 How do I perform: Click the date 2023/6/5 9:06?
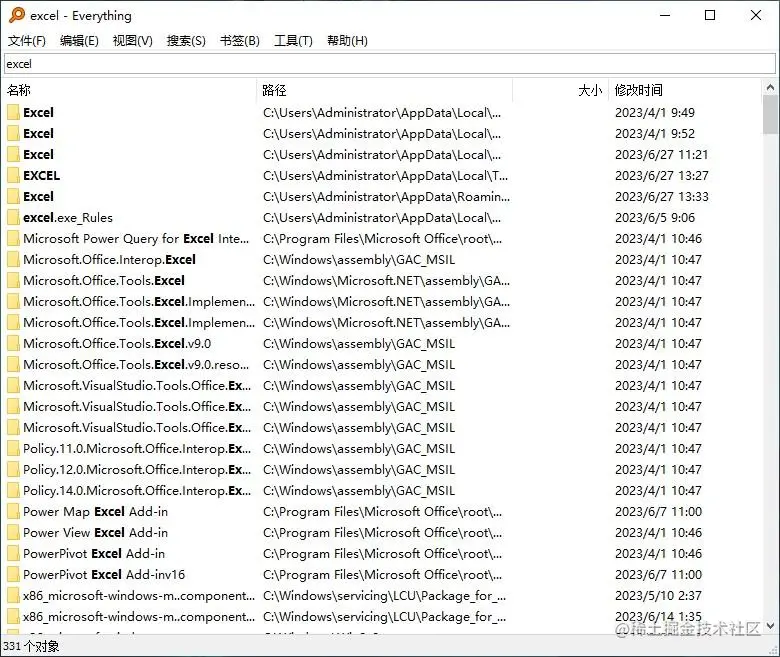point(655,217)
